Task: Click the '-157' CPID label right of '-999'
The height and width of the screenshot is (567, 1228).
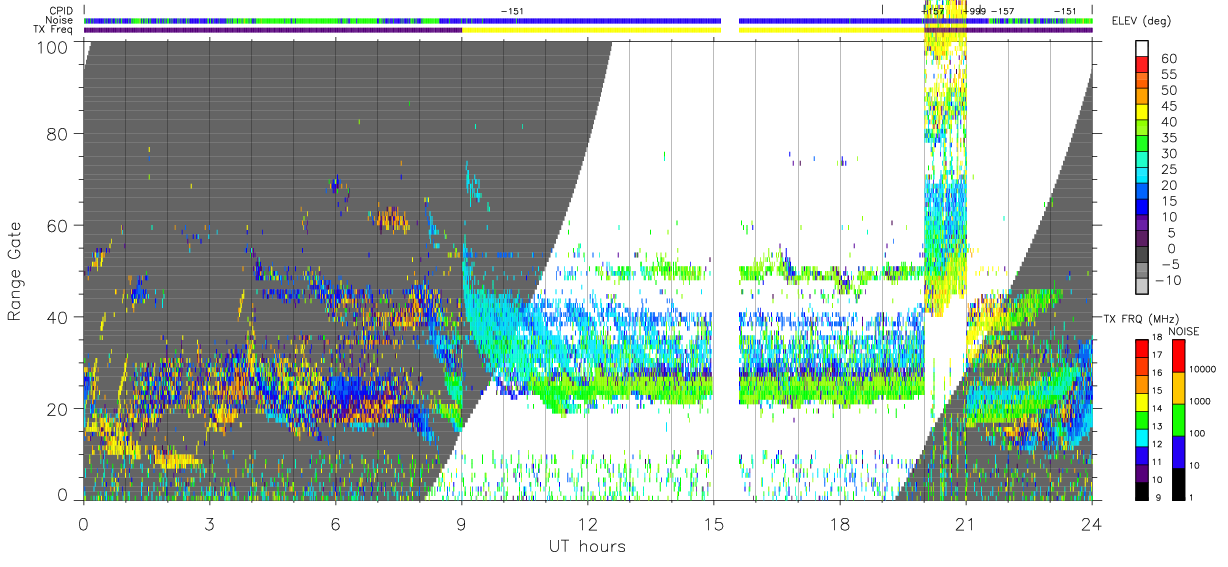Action: tap(1002, 11)
